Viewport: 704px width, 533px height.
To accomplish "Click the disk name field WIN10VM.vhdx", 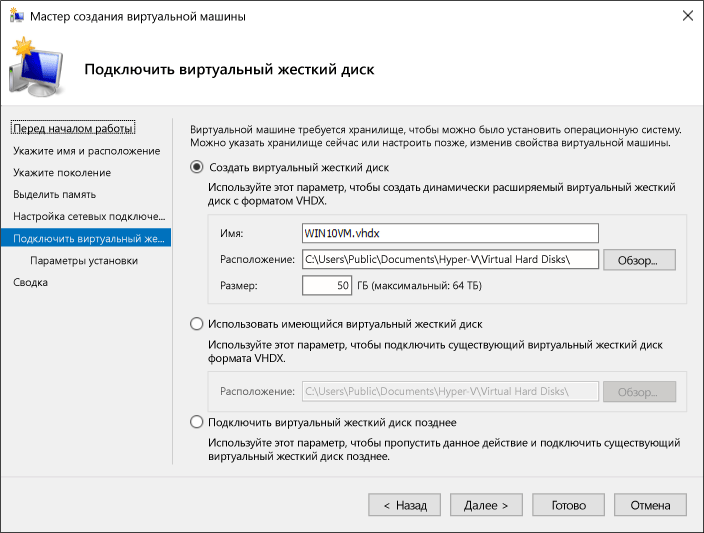I will (449, 233).
